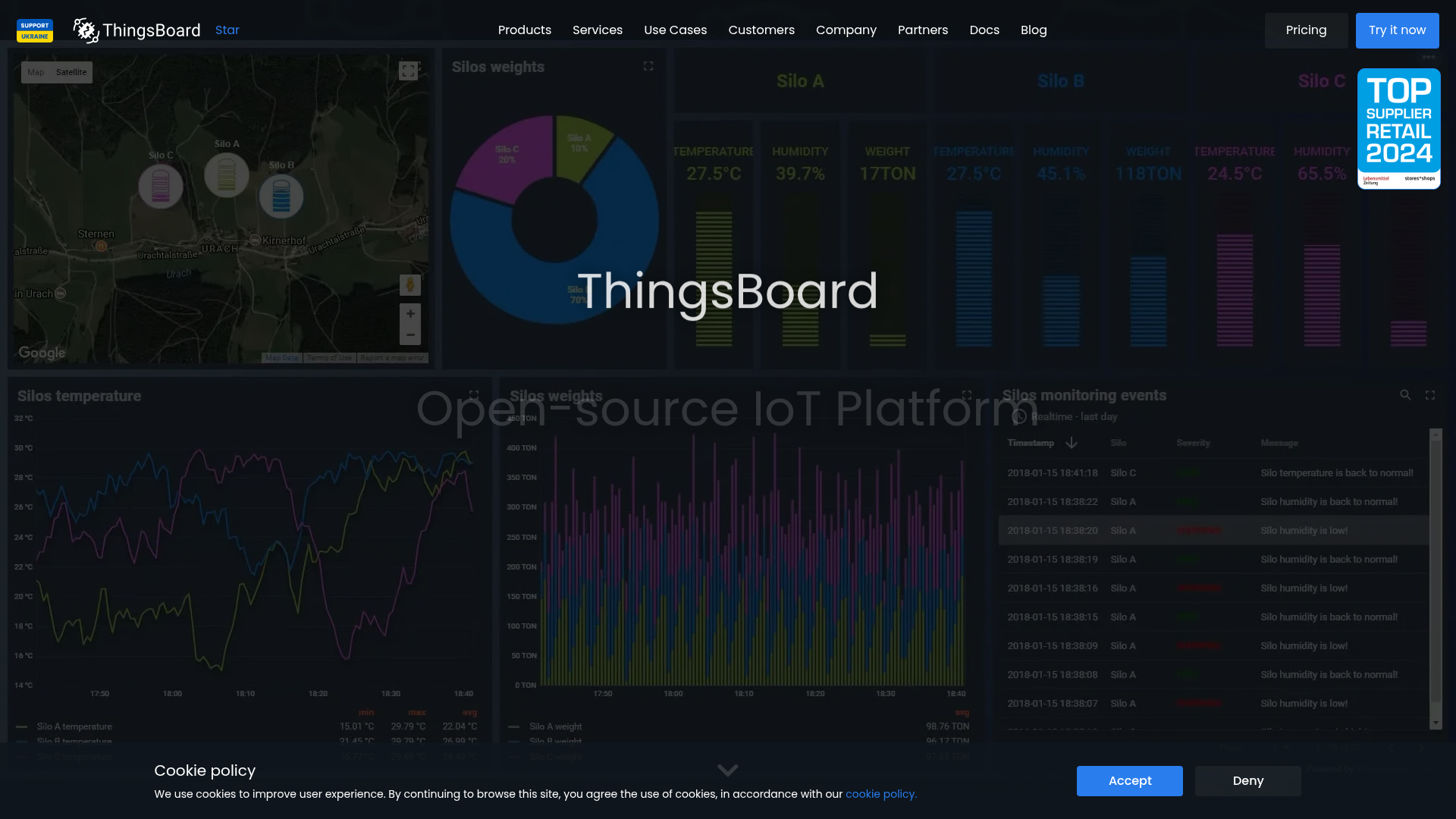Switch the map back to Map view
The width and height of the screenshot is (1456, 819).
[35, 72]
